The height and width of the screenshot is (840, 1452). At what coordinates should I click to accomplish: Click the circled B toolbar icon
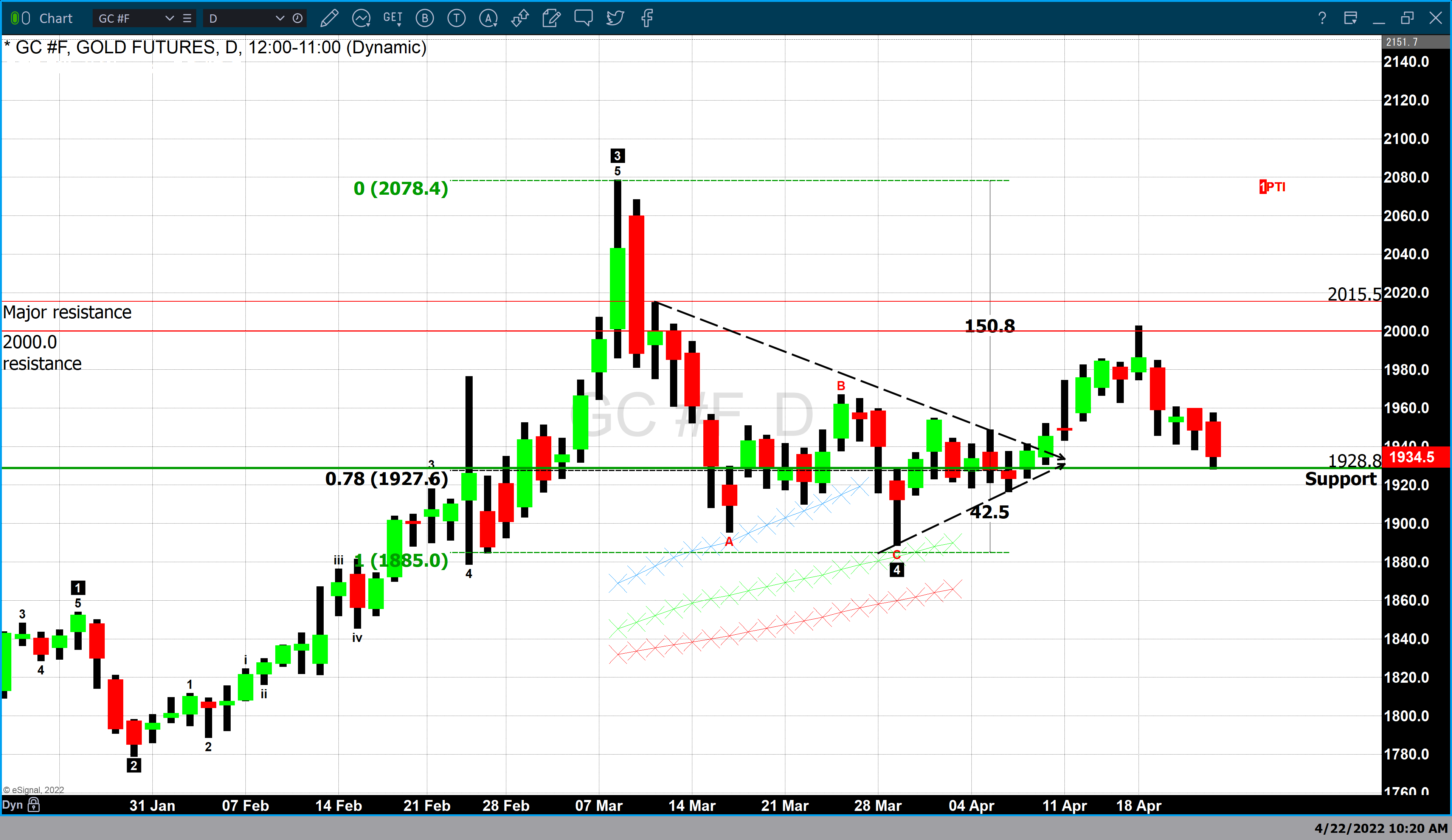click(x=425, y=19)
